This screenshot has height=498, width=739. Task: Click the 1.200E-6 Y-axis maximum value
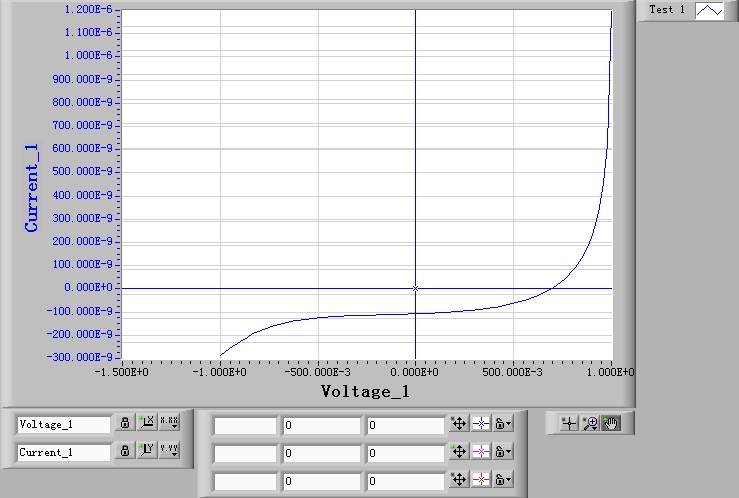coord(88,9)
